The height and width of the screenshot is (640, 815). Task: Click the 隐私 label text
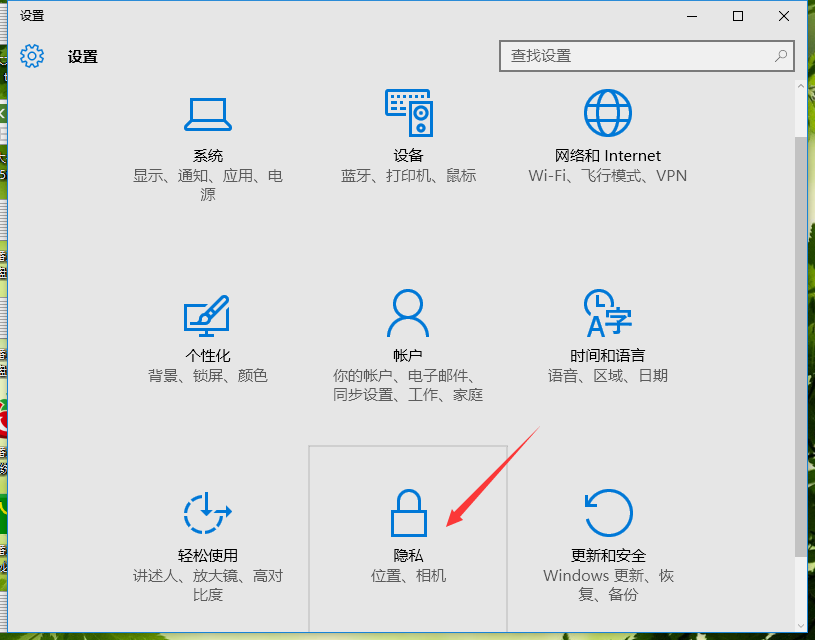pyautogui.click(x=409, y=555)
